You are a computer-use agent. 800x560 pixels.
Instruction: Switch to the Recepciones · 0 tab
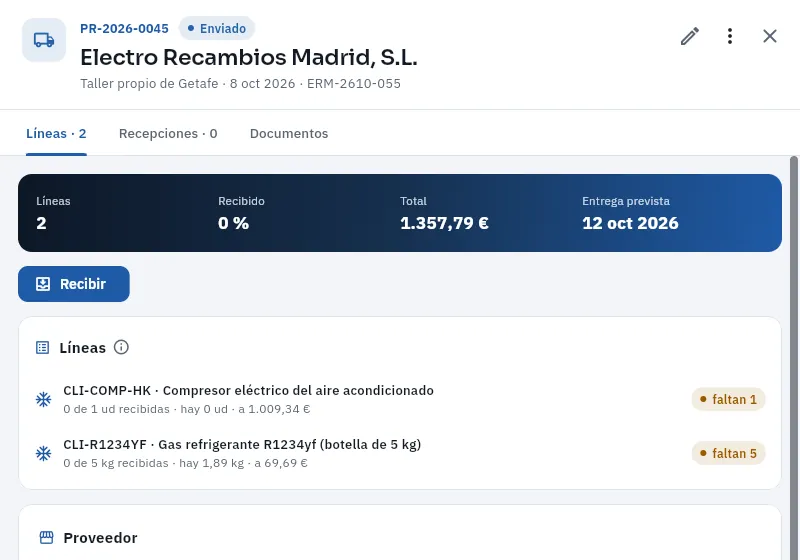[168, 134]
